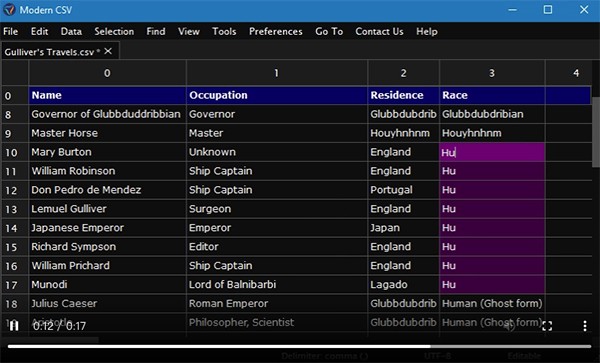Open the File menu

pos(10,31)
